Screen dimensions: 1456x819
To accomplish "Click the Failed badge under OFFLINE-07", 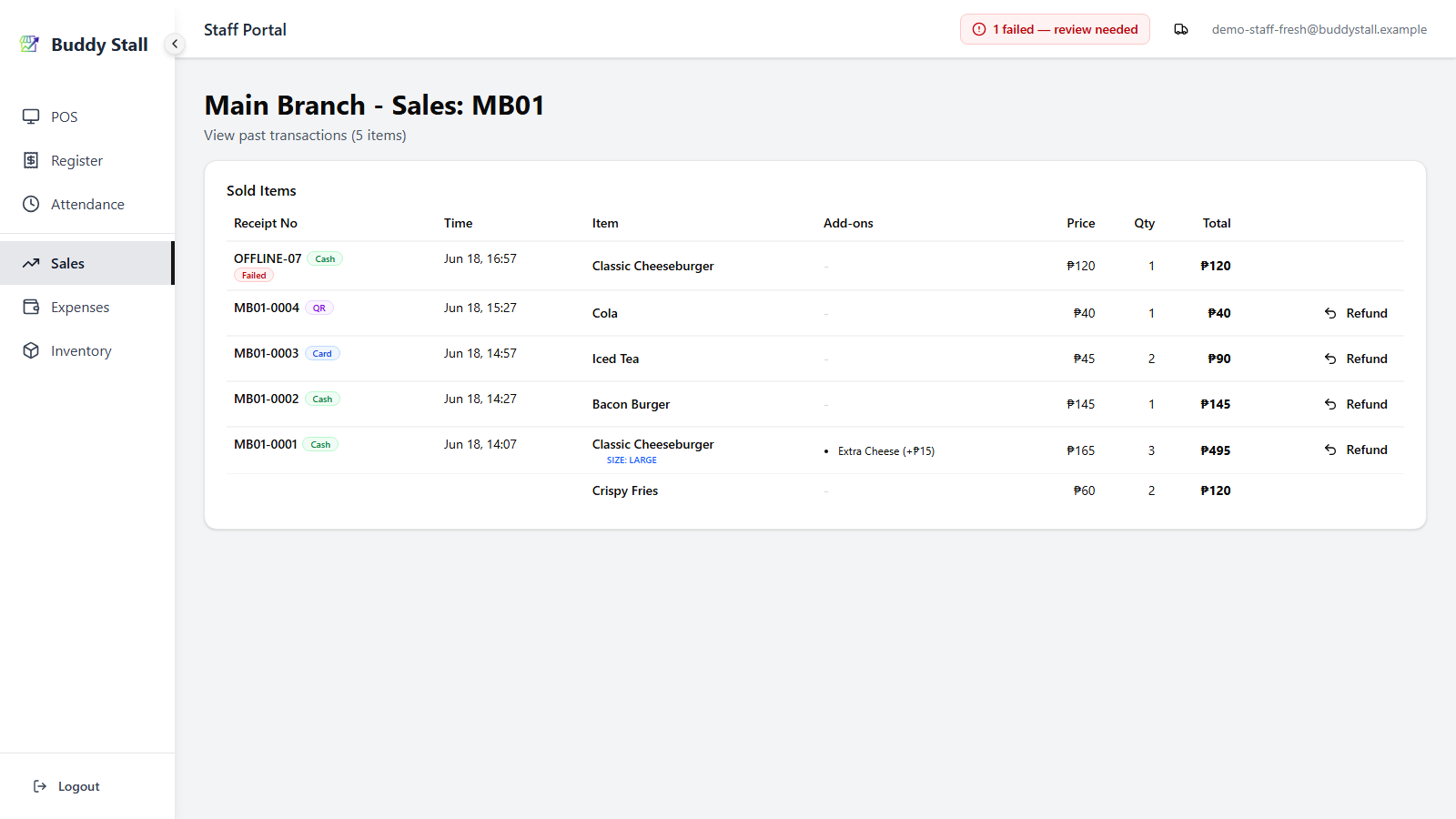I will tap(254, 276).
